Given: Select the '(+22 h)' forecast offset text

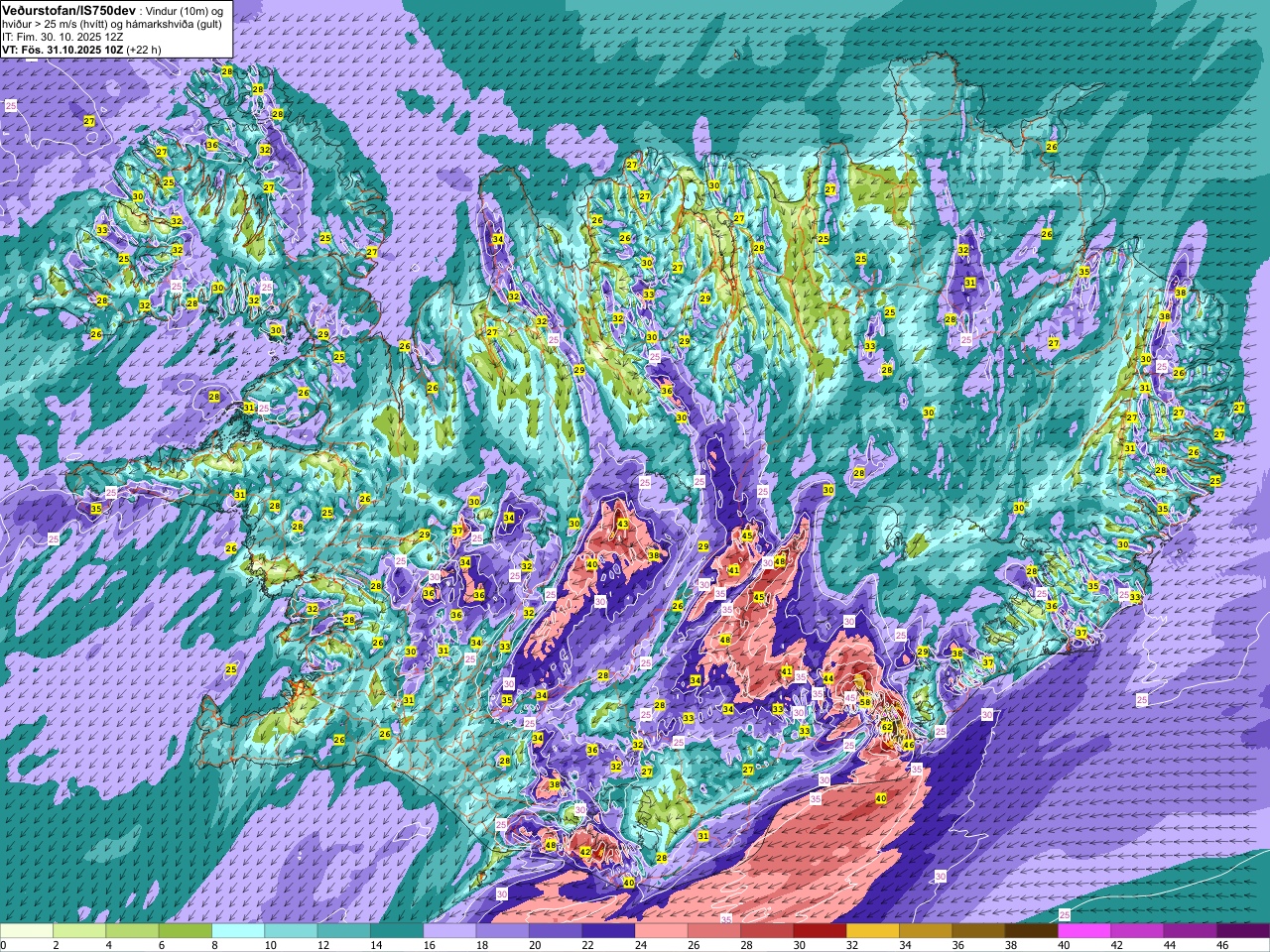Looking at the screenshot, I should (x=144, y=49).
